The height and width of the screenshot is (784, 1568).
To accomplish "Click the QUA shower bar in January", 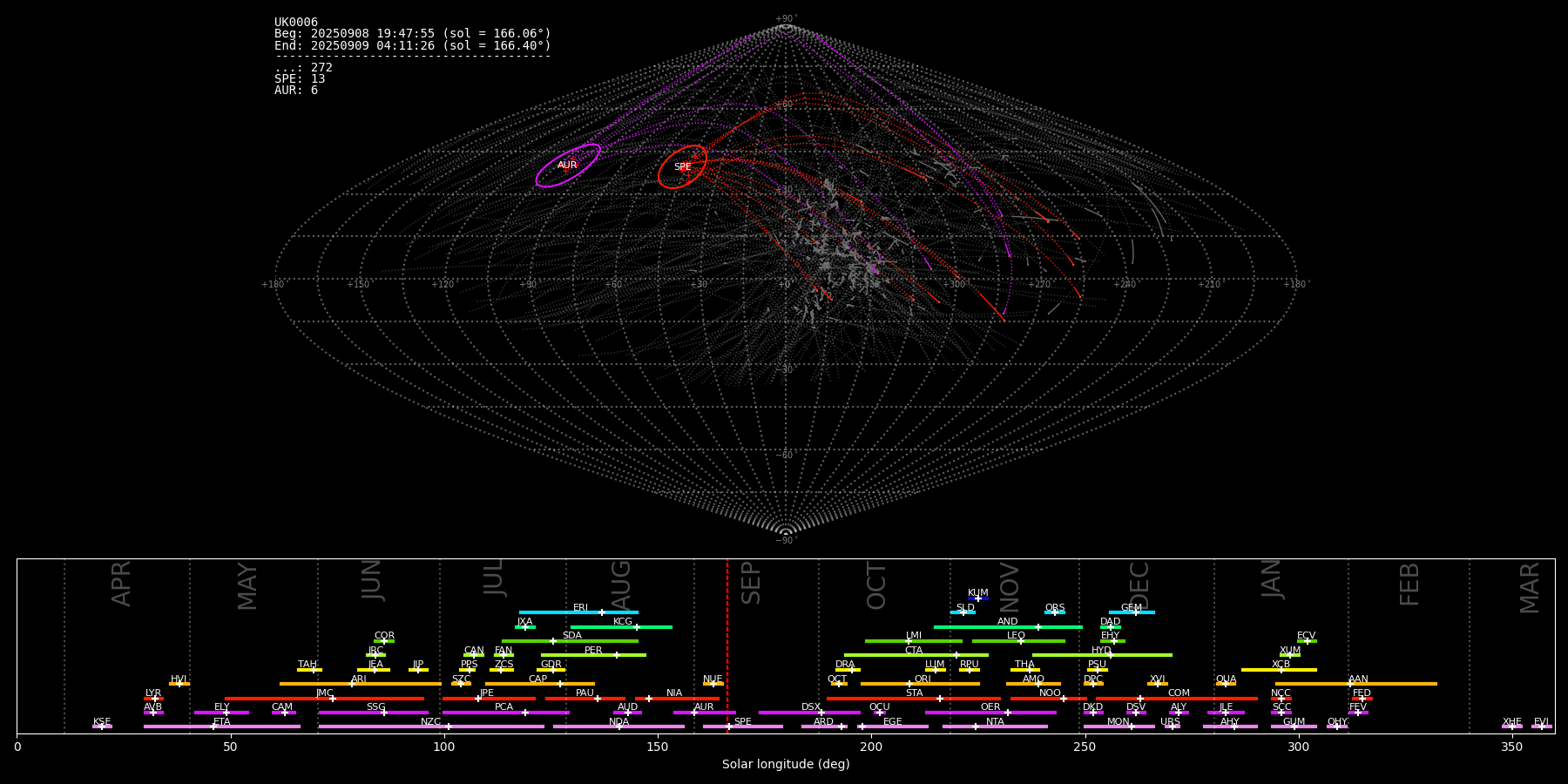I will click(x=1226, y=684).
